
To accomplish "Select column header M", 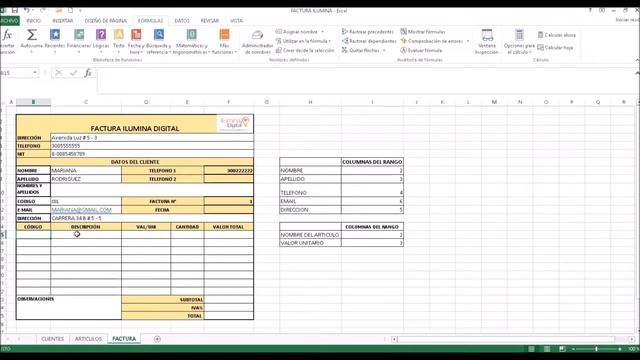I will pyautogui.click(x=494, y=102).
